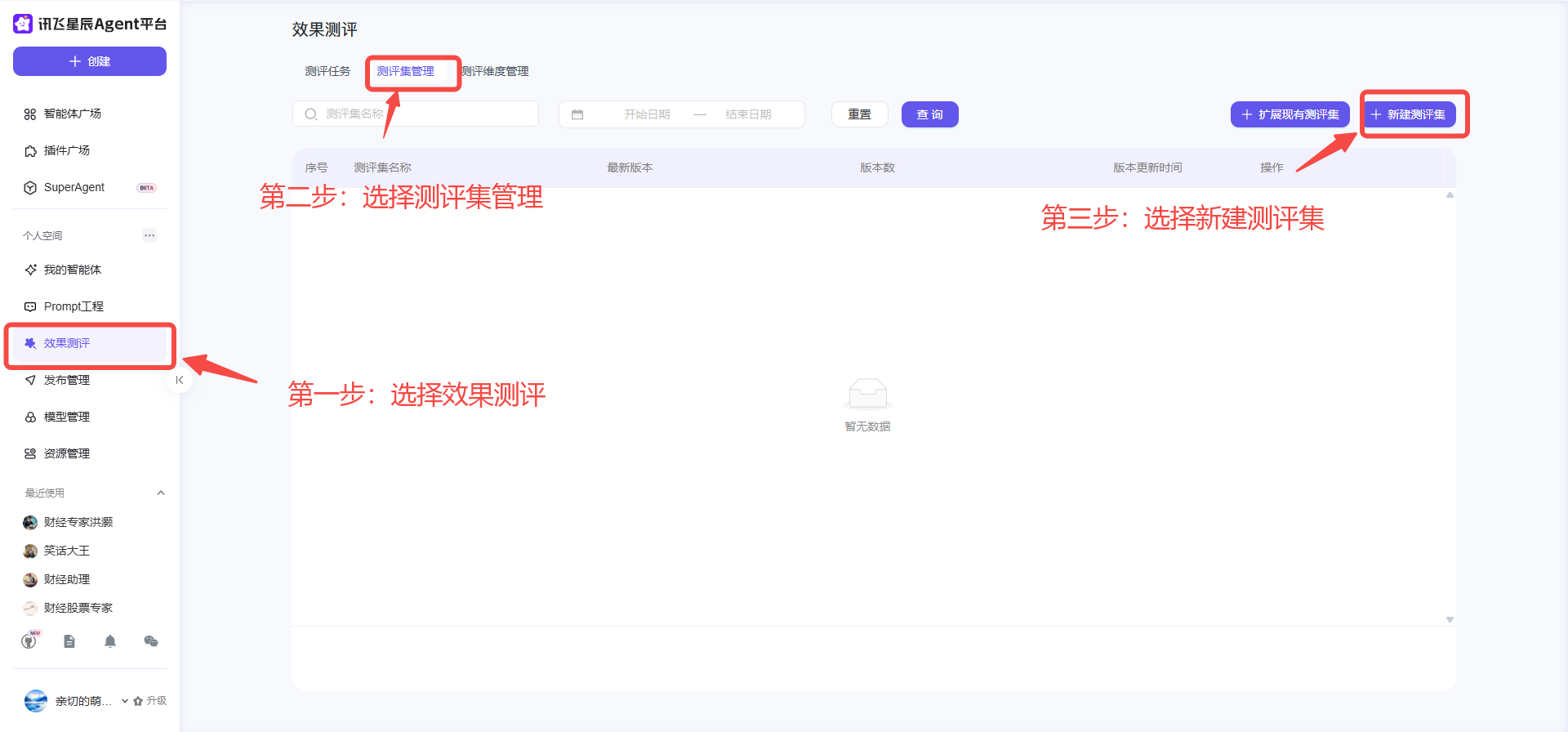Switch to the 测评任务 tab

pos(327,71)
